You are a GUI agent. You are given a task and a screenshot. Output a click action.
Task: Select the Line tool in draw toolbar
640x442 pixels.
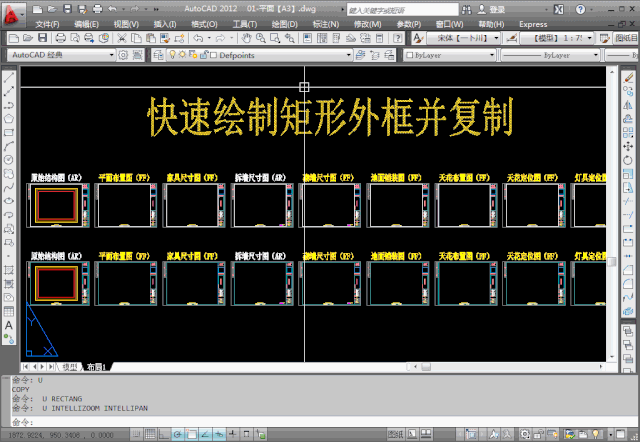click(x=9, y=78)
